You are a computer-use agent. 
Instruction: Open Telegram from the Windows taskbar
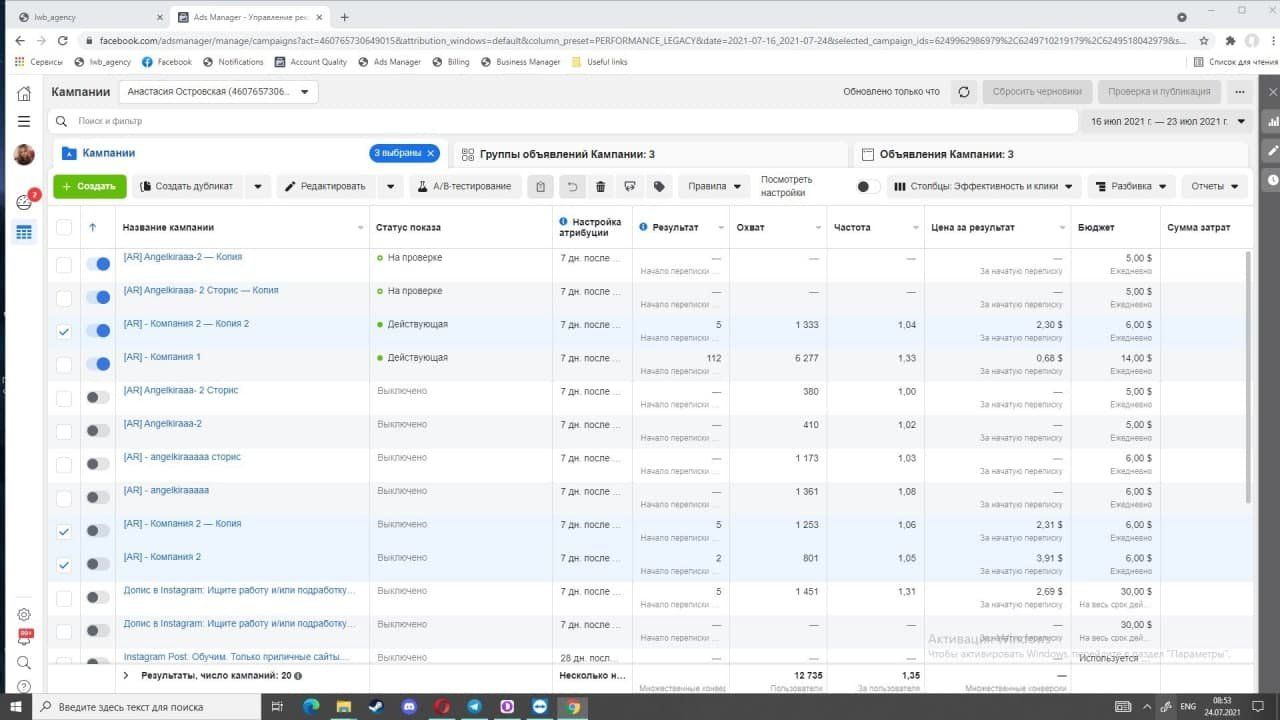coord(473,706)
